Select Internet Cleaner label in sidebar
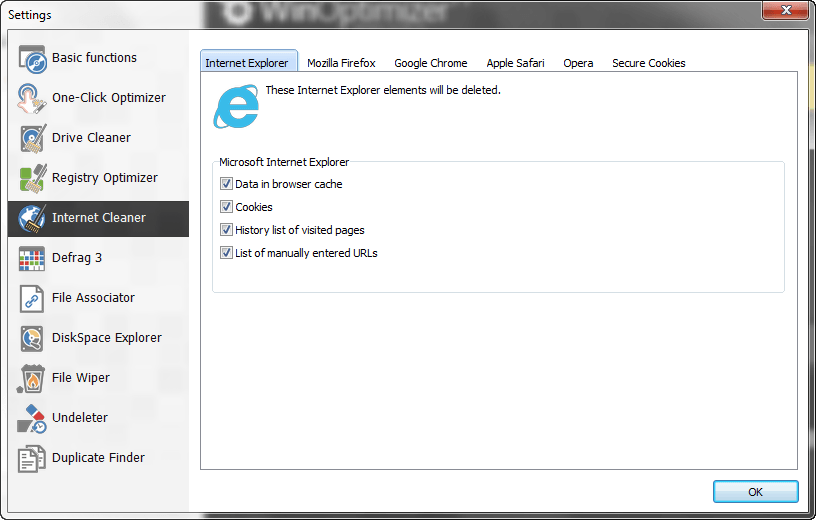 (99, 218)
